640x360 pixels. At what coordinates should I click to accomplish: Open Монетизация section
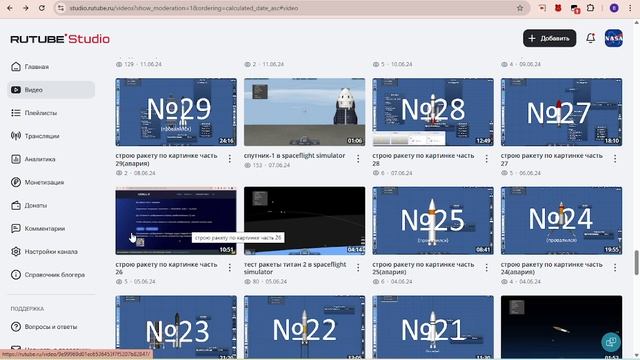(51, 182)
